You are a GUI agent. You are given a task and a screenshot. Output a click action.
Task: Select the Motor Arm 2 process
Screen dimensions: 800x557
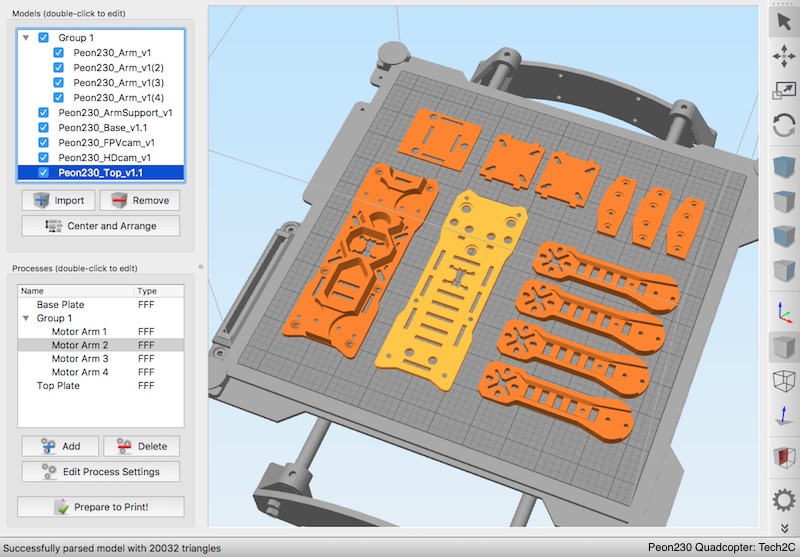pos(101,345)
